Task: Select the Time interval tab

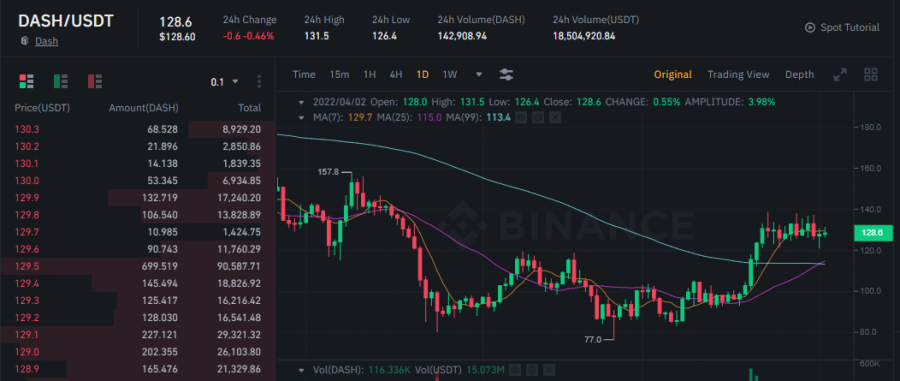Action: [304, 75]
